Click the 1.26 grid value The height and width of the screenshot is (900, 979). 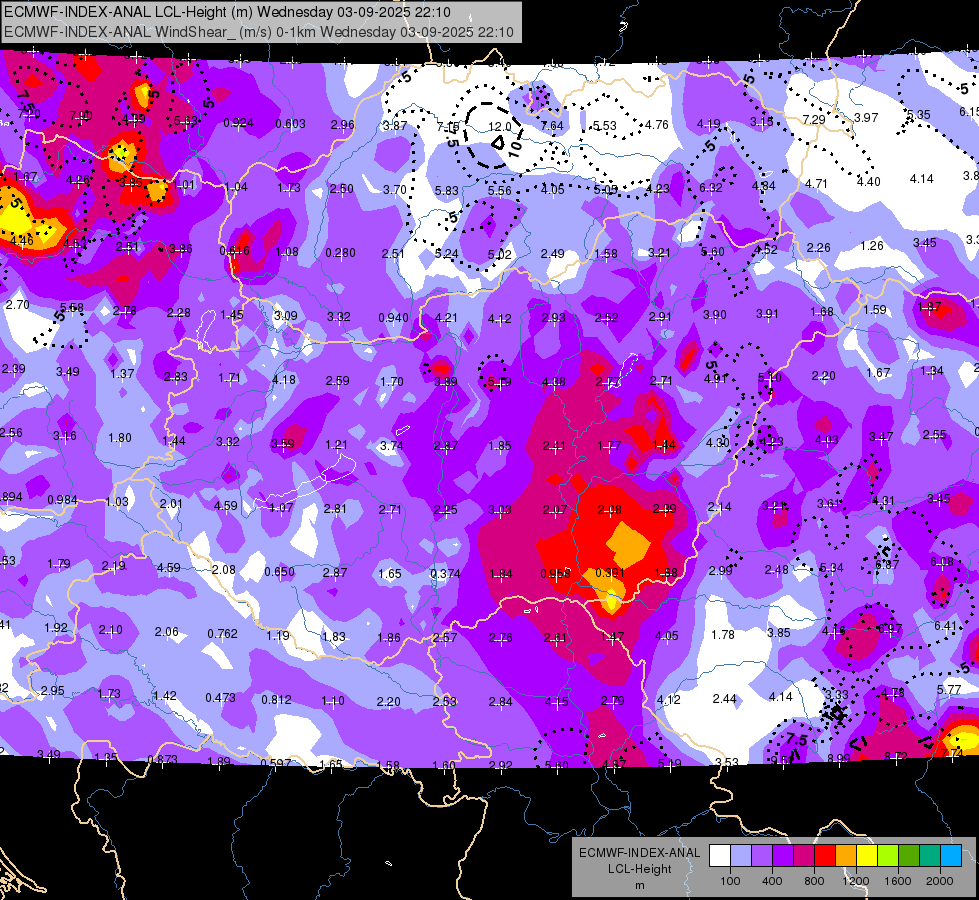tap(872, 245)
